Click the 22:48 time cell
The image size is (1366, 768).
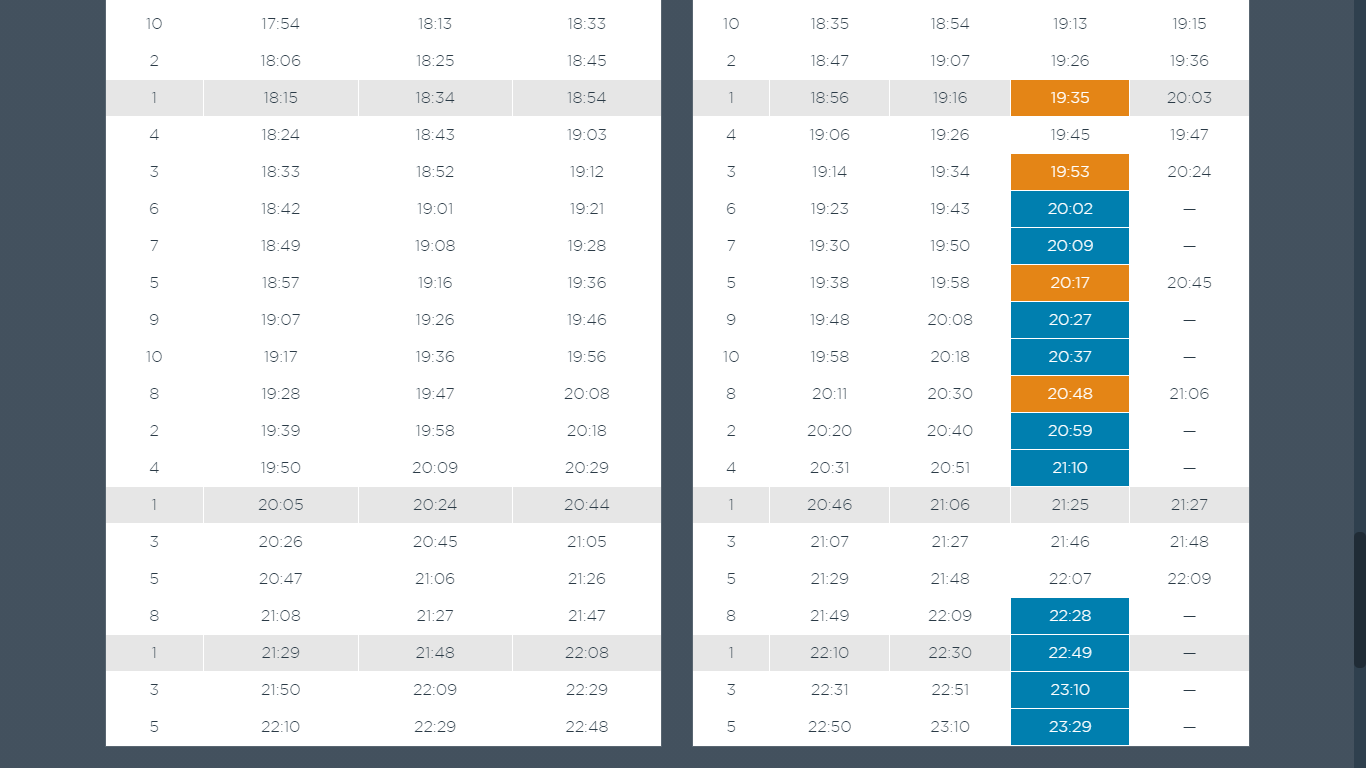[587, 727]
